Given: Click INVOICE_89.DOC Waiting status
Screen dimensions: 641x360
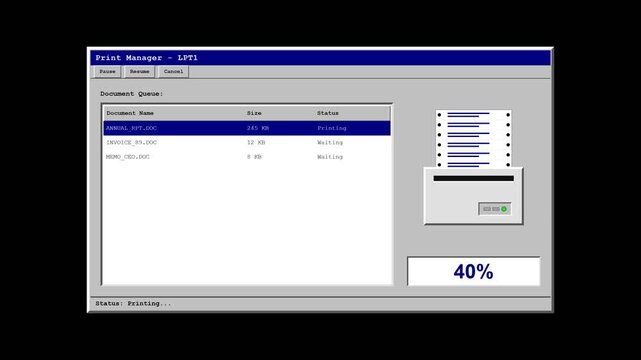Looking at the screenshot, I should pos(330,143).
